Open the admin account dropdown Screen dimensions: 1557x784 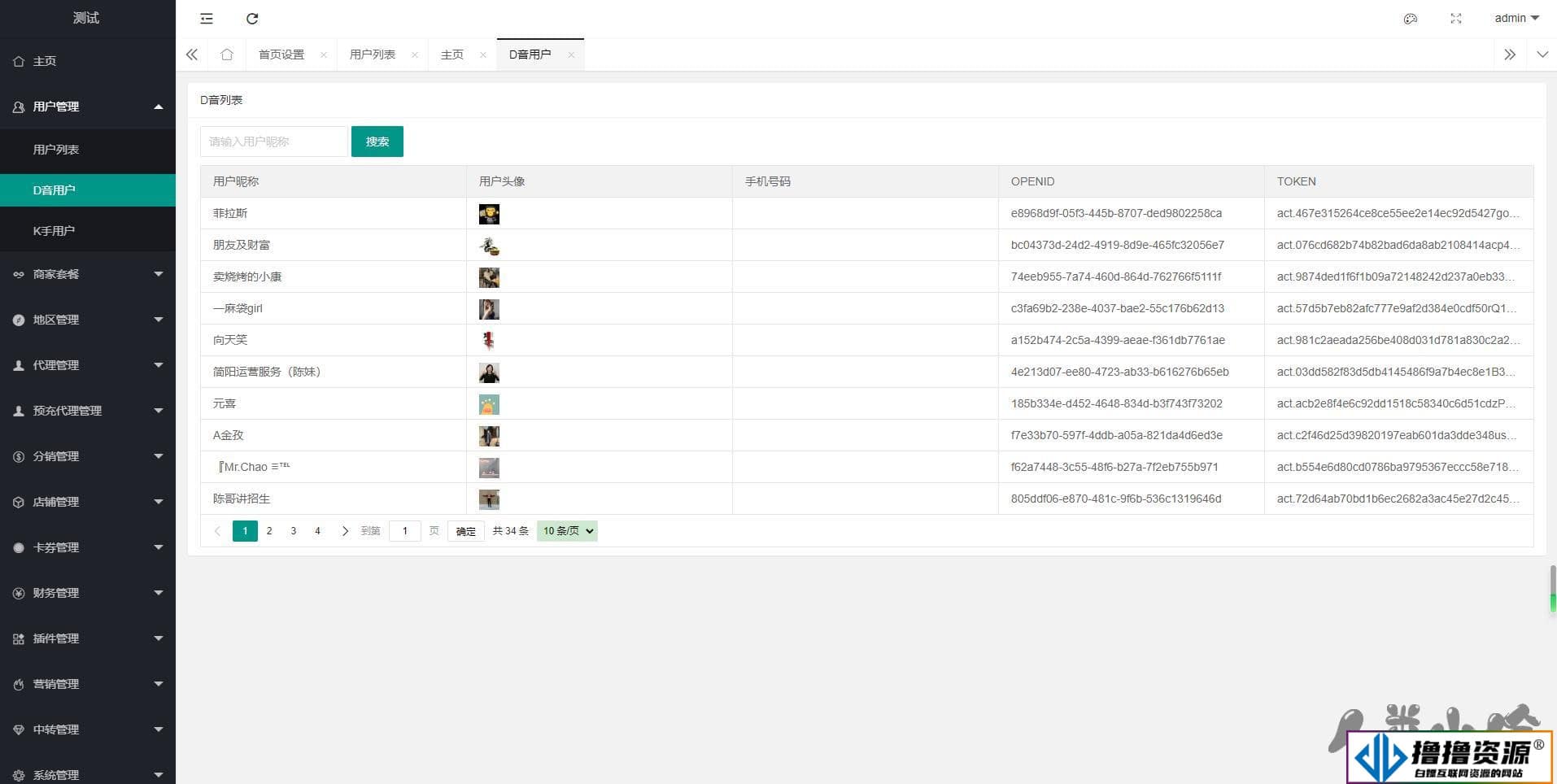pyautogui.click(x=1516, y=18)
